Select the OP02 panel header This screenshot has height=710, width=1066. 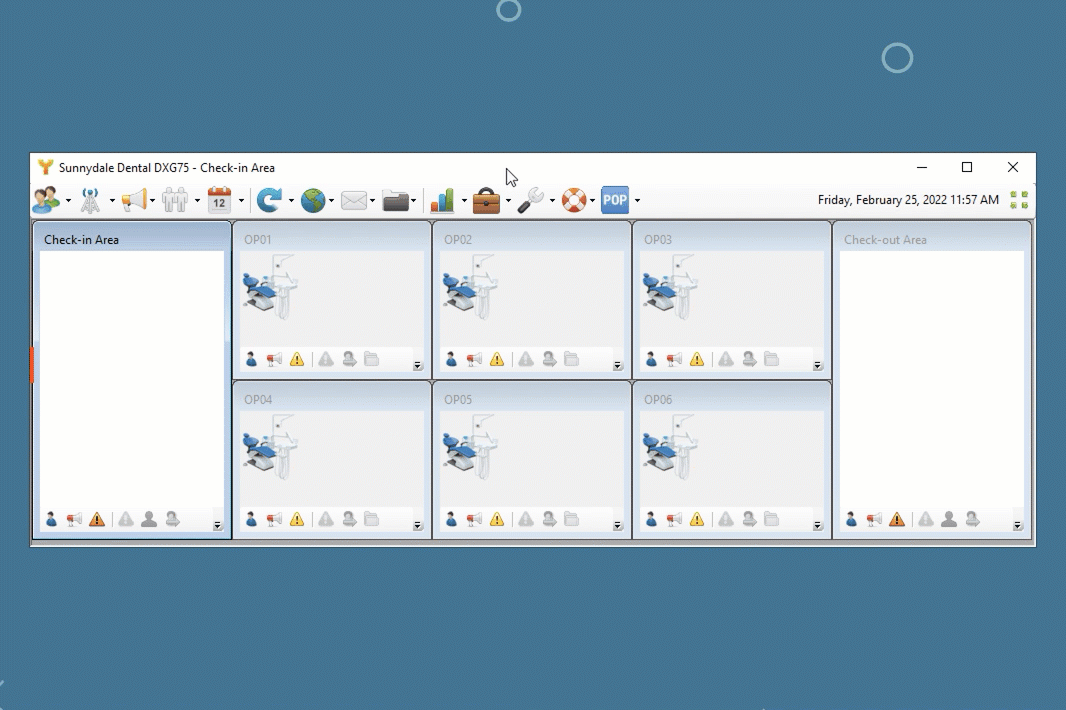[532, 239]
